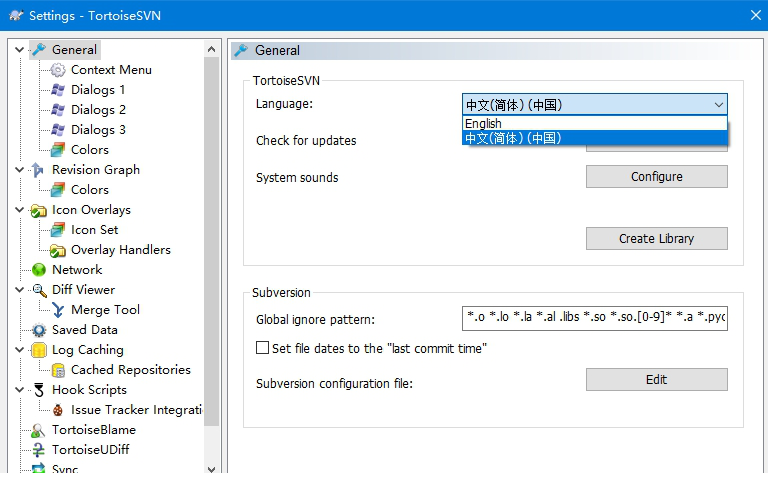Screen dimensions: 768x491
Task: Click the Overlay Handlers folder icon
Action: click(58, 250)
